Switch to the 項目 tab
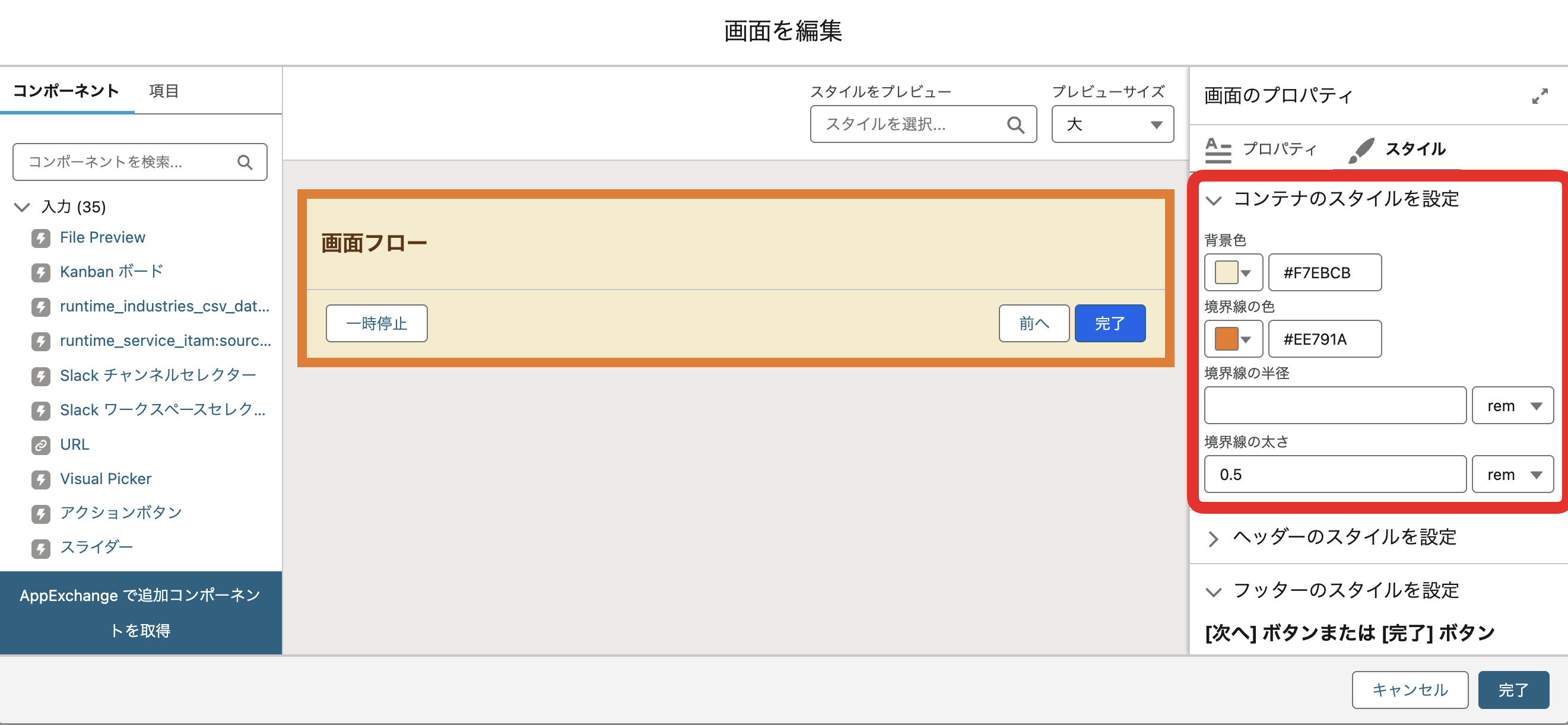 [164, 91]
